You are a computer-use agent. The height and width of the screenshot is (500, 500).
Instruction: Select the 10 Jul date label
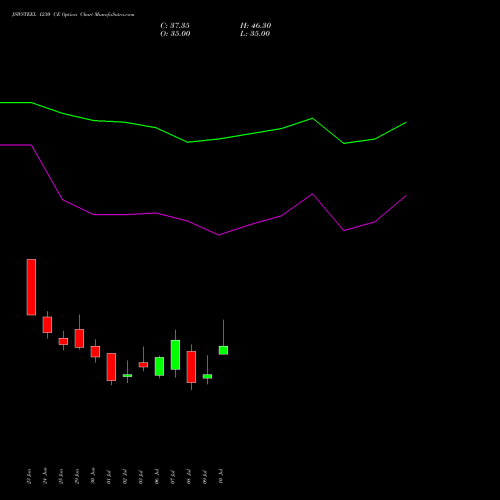click(x=221, y=476)
